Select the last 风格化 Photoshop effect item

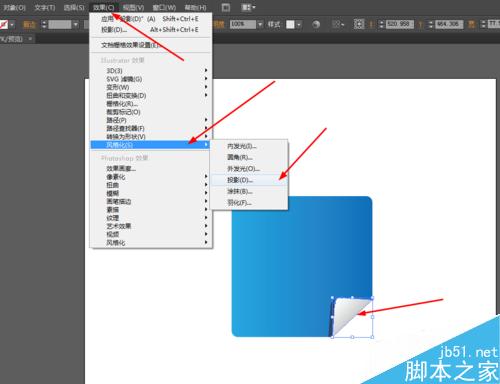tap(151, 242)
